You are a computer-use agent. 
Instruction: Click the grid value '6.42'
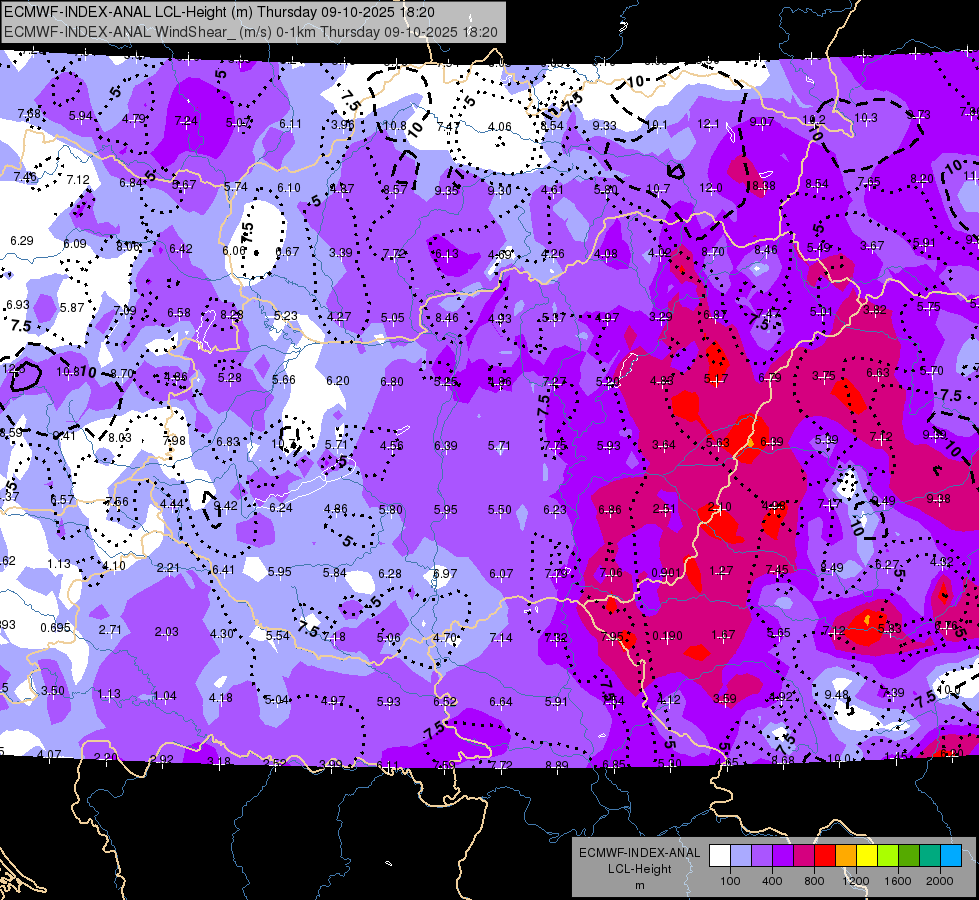pyautogui.click(x=180, y=249)
